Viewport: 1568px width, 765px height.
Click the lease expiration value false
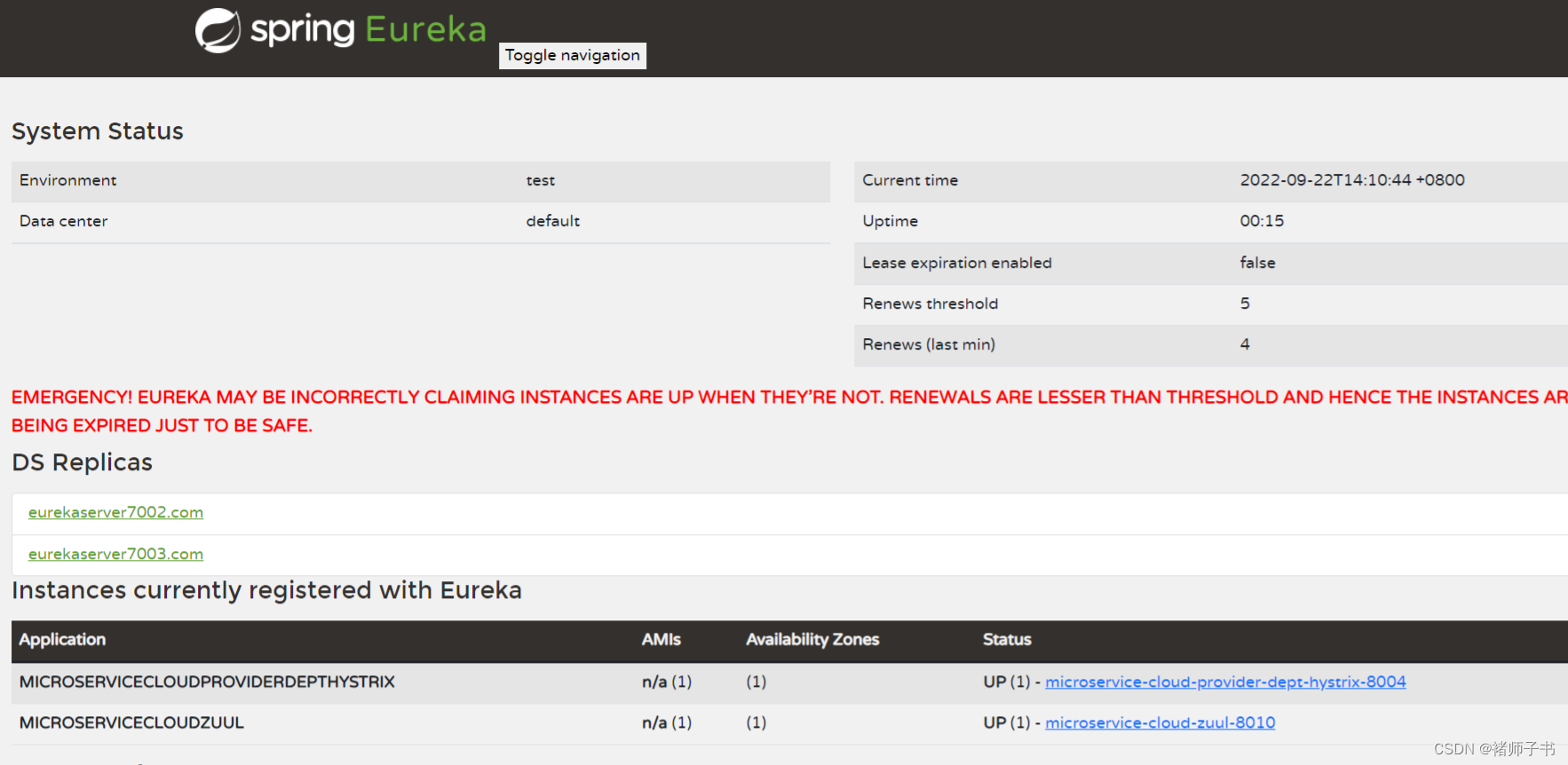[1257, 263]
